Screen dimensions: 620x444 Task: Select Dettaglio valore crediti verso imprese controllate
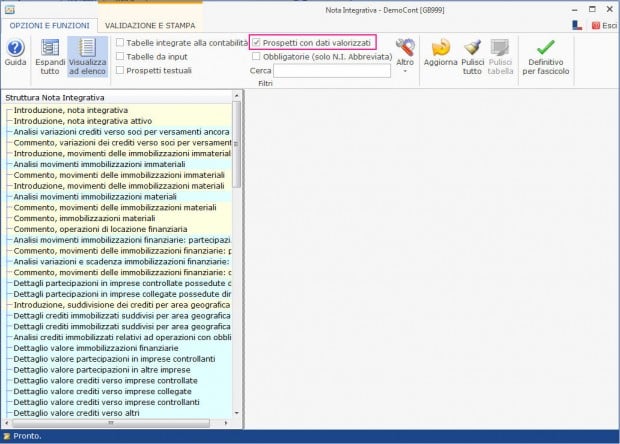coord(106,380)
